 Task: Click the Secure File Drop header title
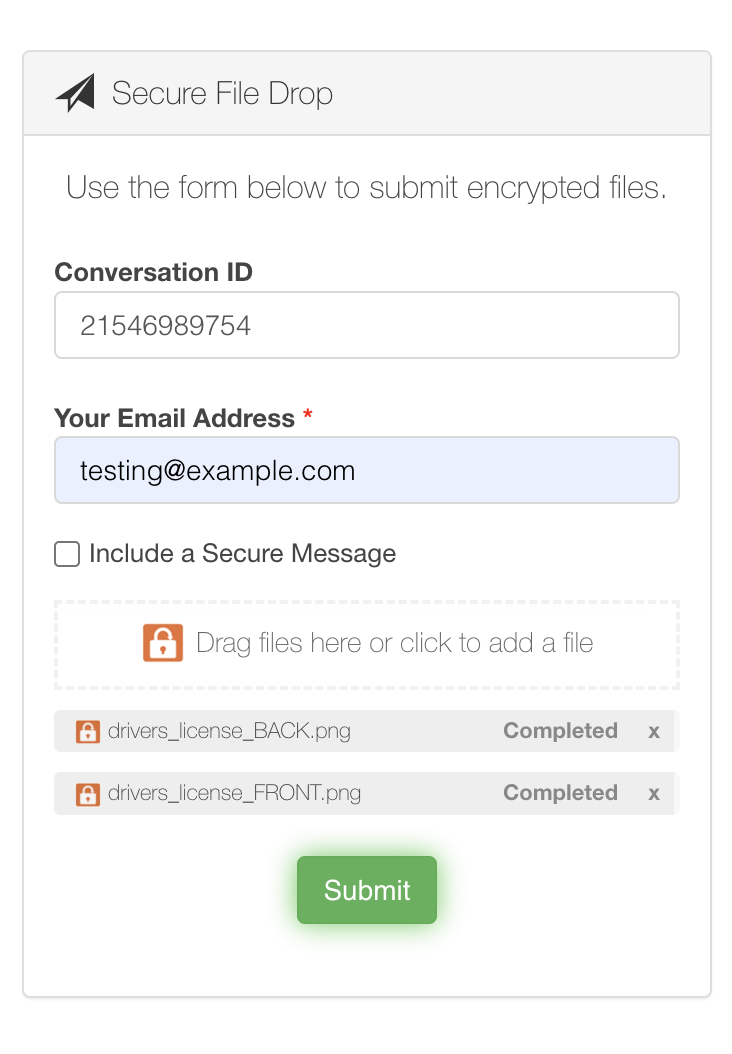[222, 93]
